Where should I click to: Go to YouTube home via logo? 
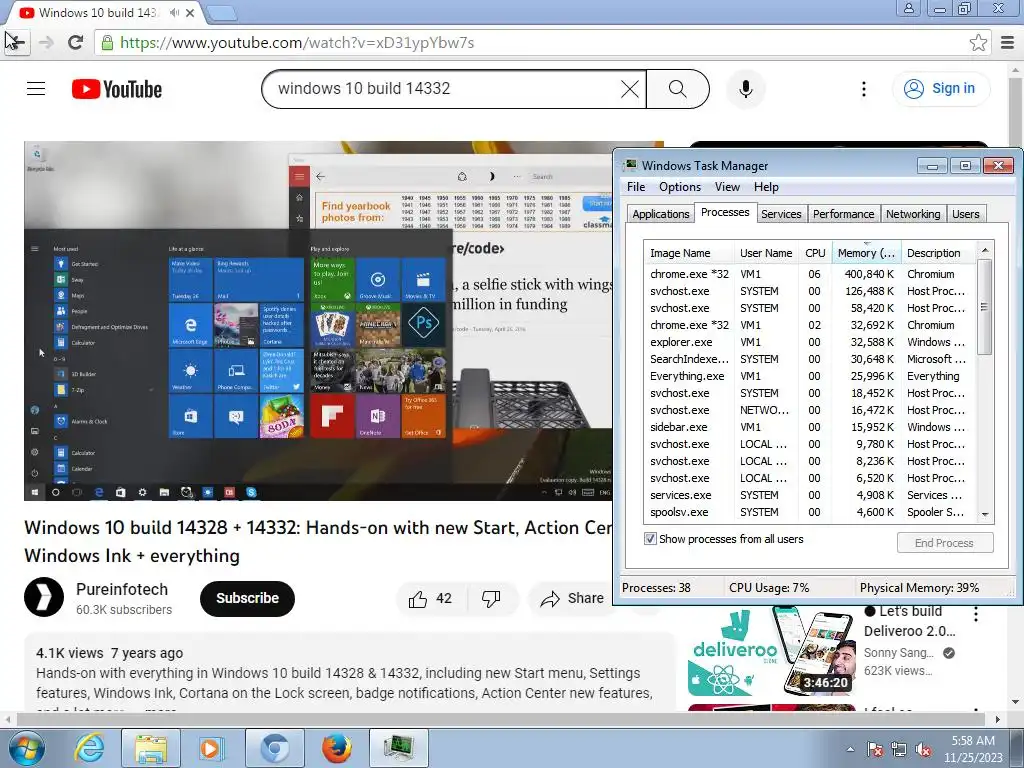tap(117, 89)
